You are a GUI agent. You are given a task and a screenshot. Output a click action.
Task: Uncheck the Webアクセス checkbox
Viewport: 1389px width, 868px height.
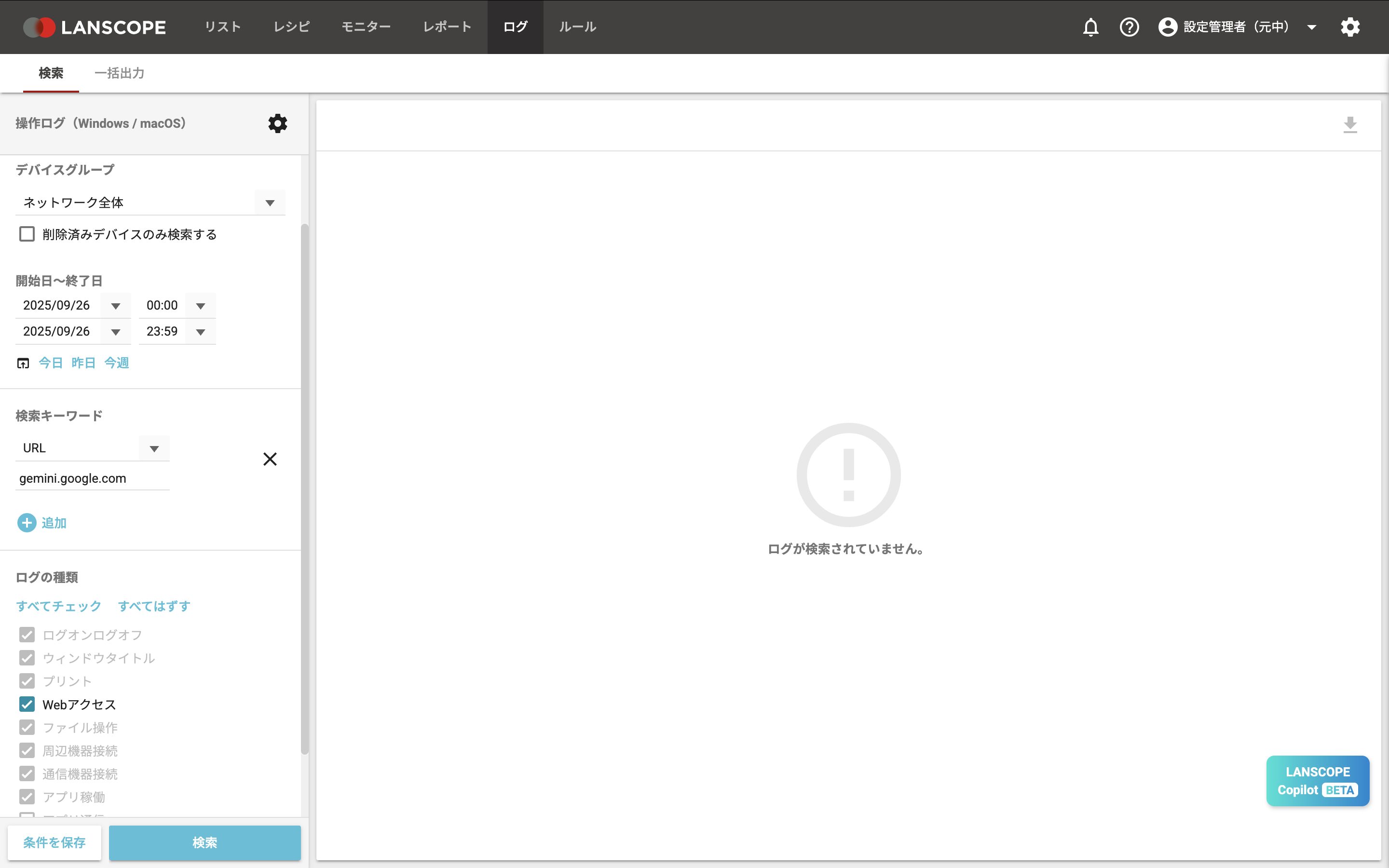[27, 705]
